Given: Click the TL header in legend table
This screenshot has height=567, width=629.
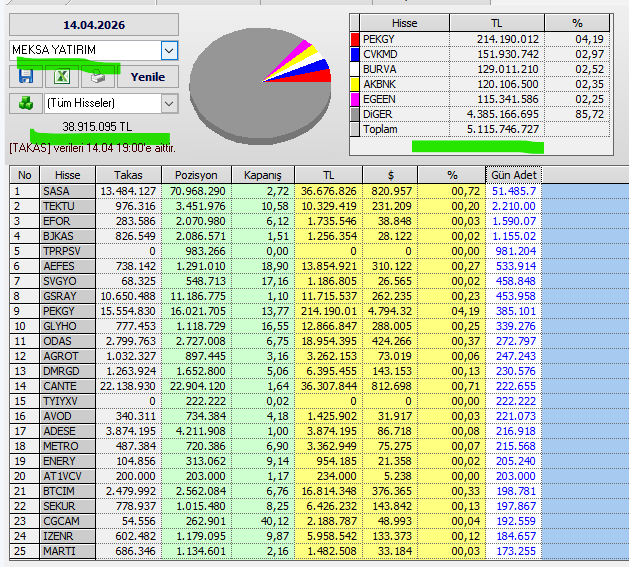Looking at the screenshot, I should (497, 23).
